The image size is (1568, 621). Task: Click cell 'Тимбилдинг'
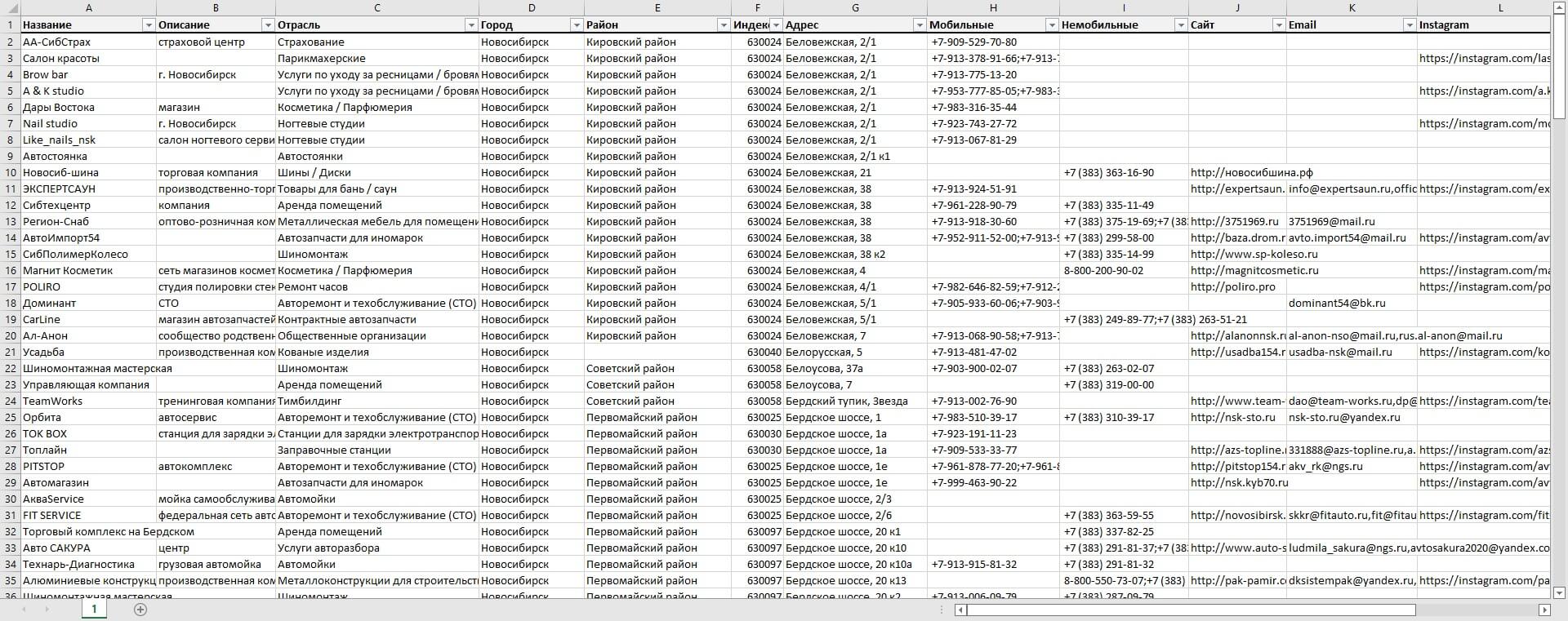[377, 401]
